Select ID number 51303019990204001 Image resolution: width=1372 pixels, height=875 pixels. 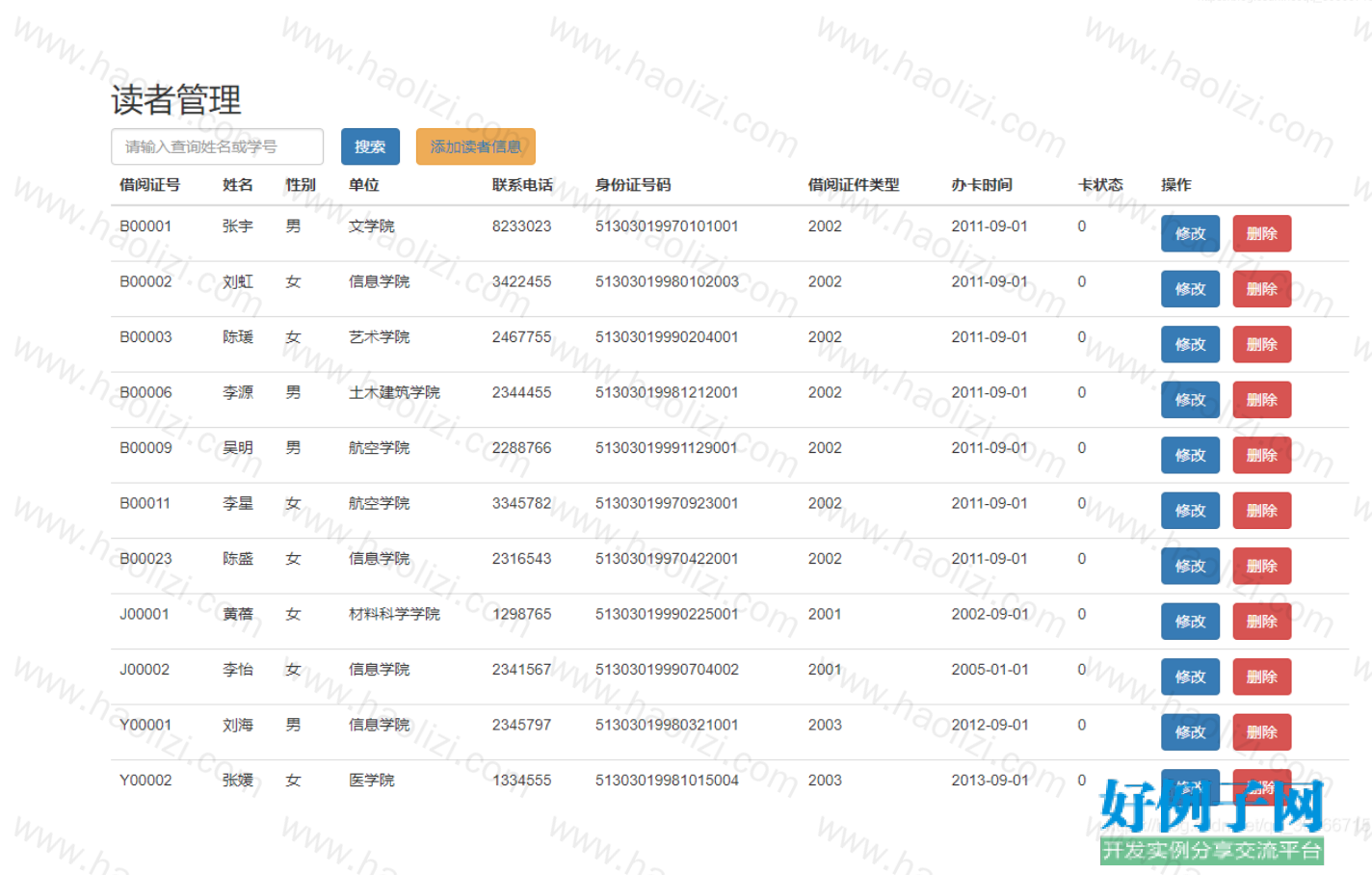pos(667,337)
